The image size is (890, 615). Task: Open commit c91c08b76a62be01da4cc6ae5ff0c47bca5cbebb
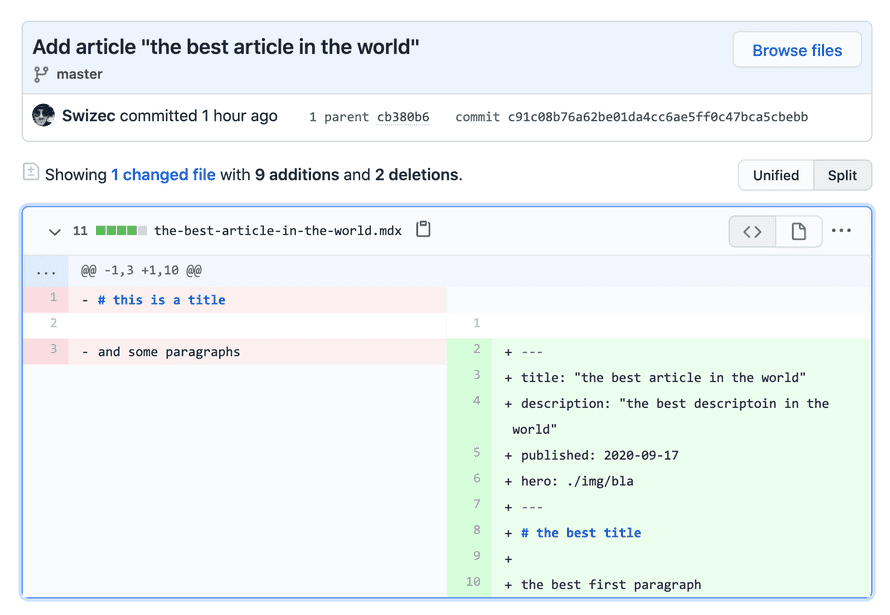click(x=656, y=117)
